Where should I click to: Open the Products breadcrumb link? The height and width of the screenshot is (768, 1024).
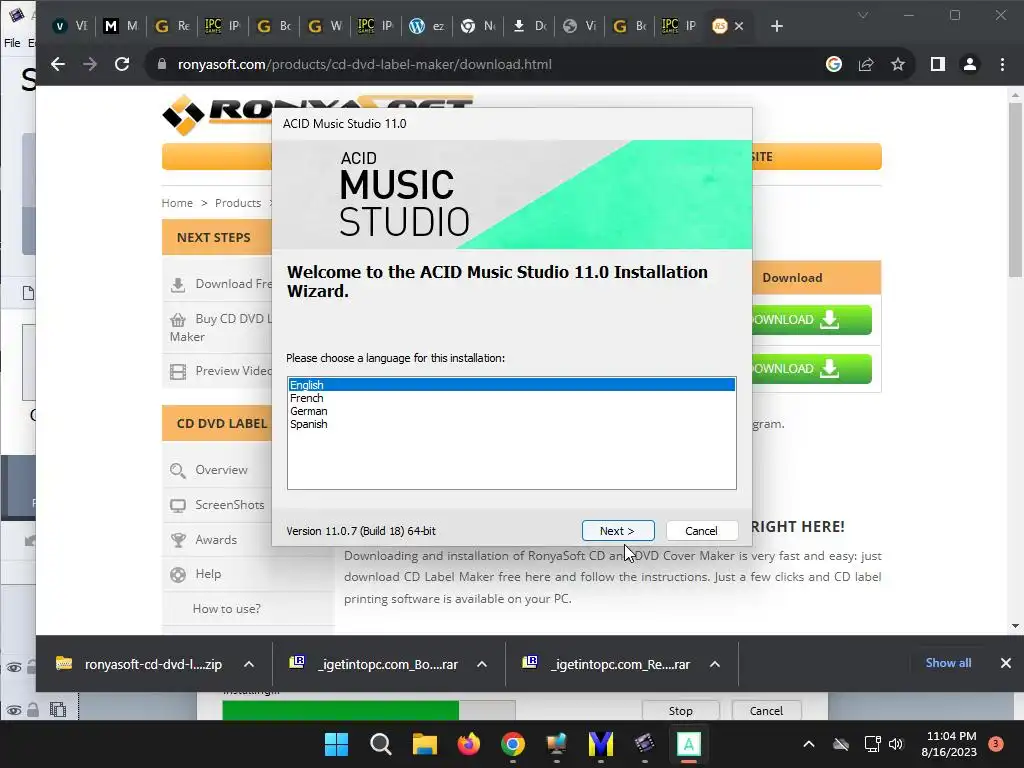238,203
